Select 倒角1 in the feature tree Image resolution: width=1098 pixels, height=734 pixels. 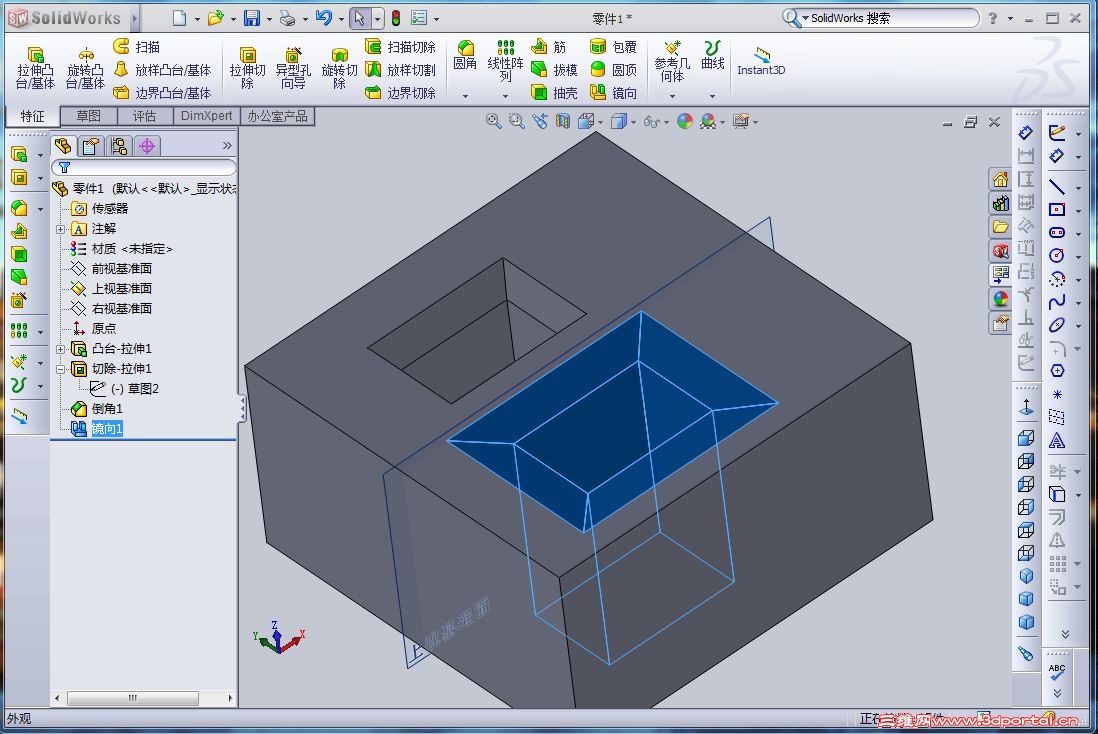106,408
